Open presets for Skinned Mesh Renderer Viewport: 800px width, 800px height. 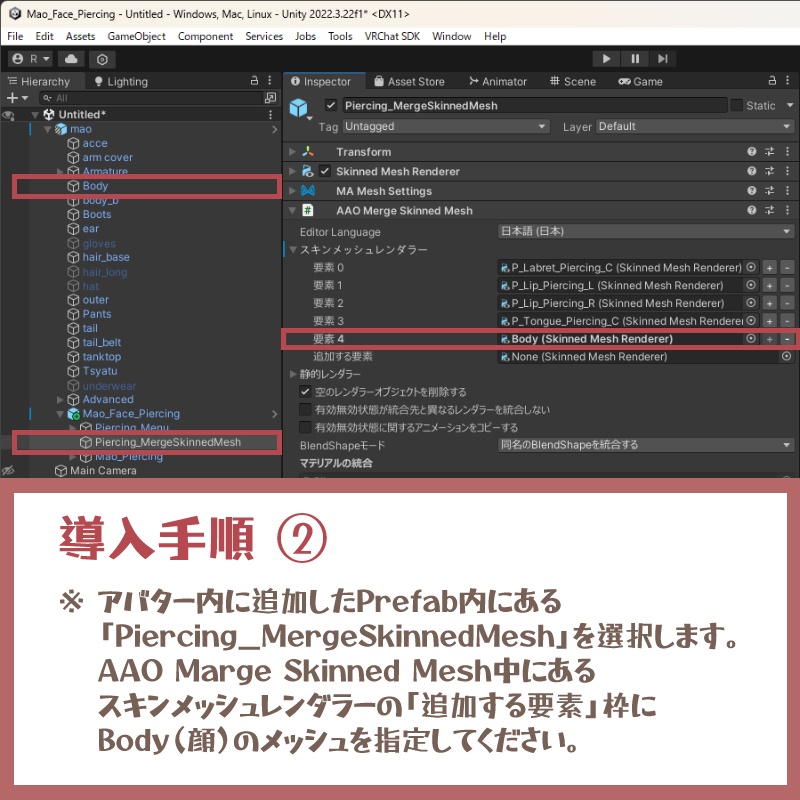point(769,171)
